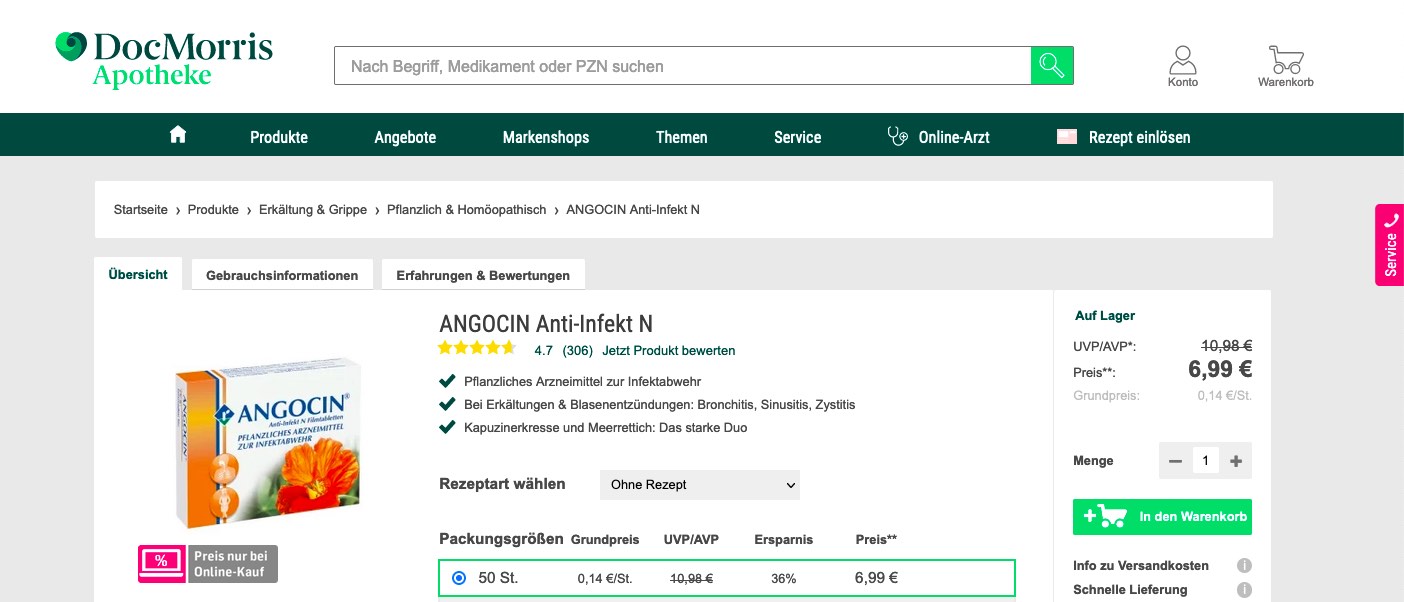Show info about Schnelle Lieferung

1245,590
